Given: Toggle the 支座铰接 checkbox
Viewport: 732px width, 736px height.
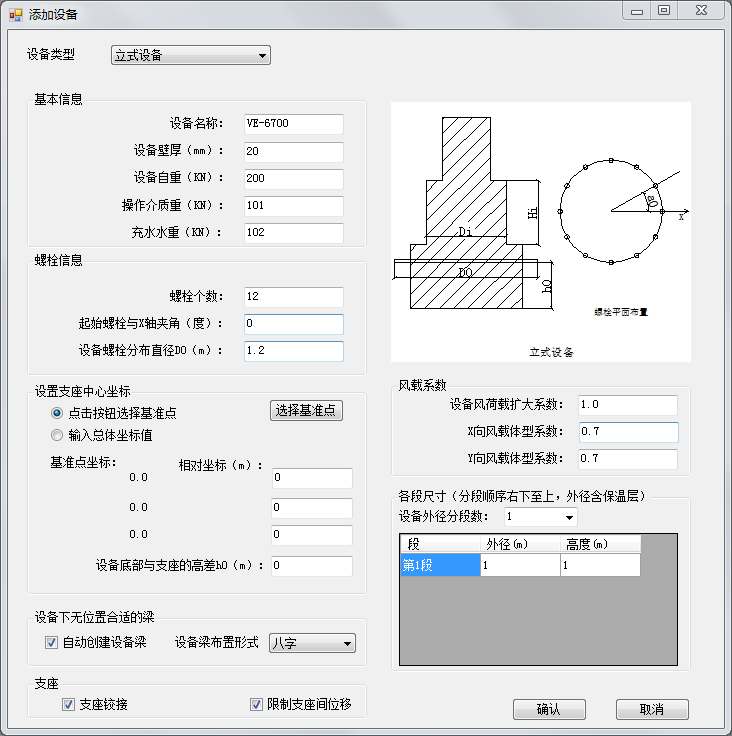Looking at the screenshot, I should [x=69, y=705].
